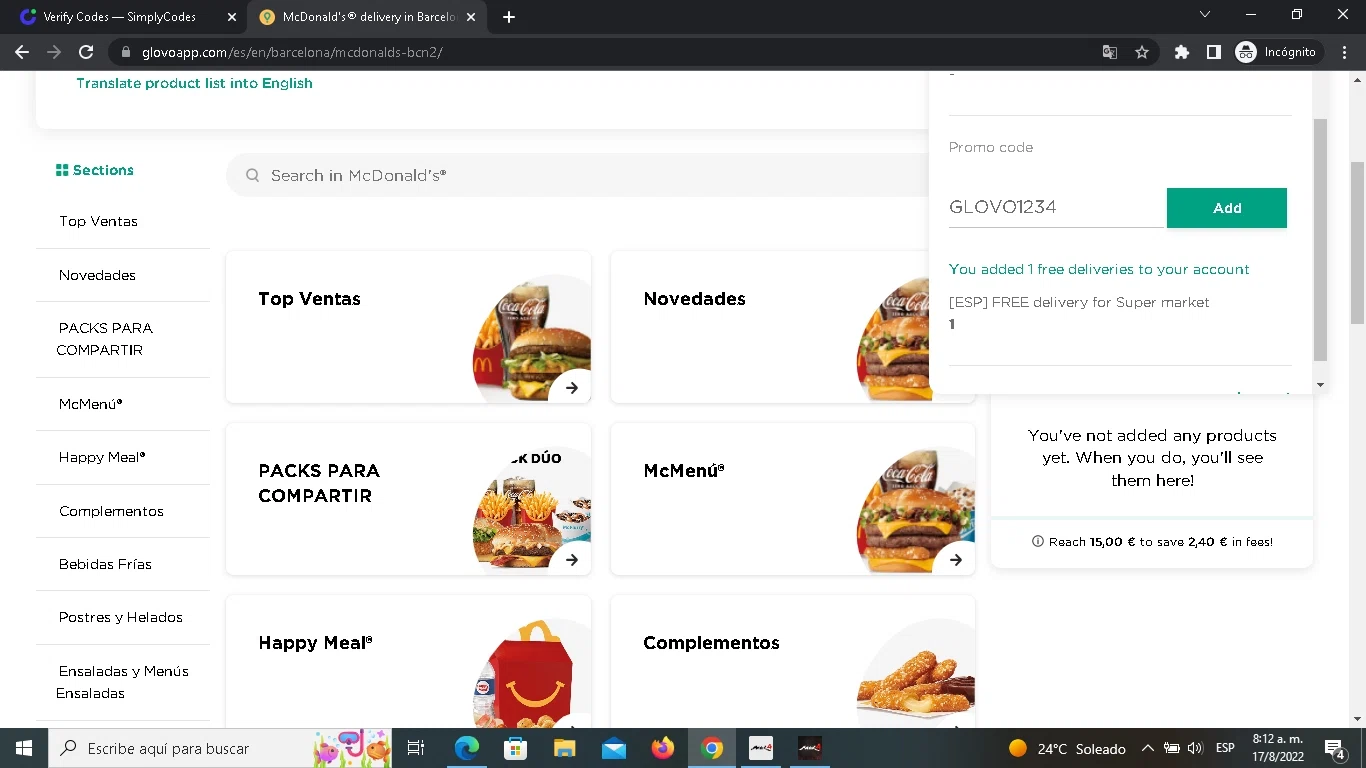
Task: Open tab search dropdown chevron
Action: point(1204,15)
